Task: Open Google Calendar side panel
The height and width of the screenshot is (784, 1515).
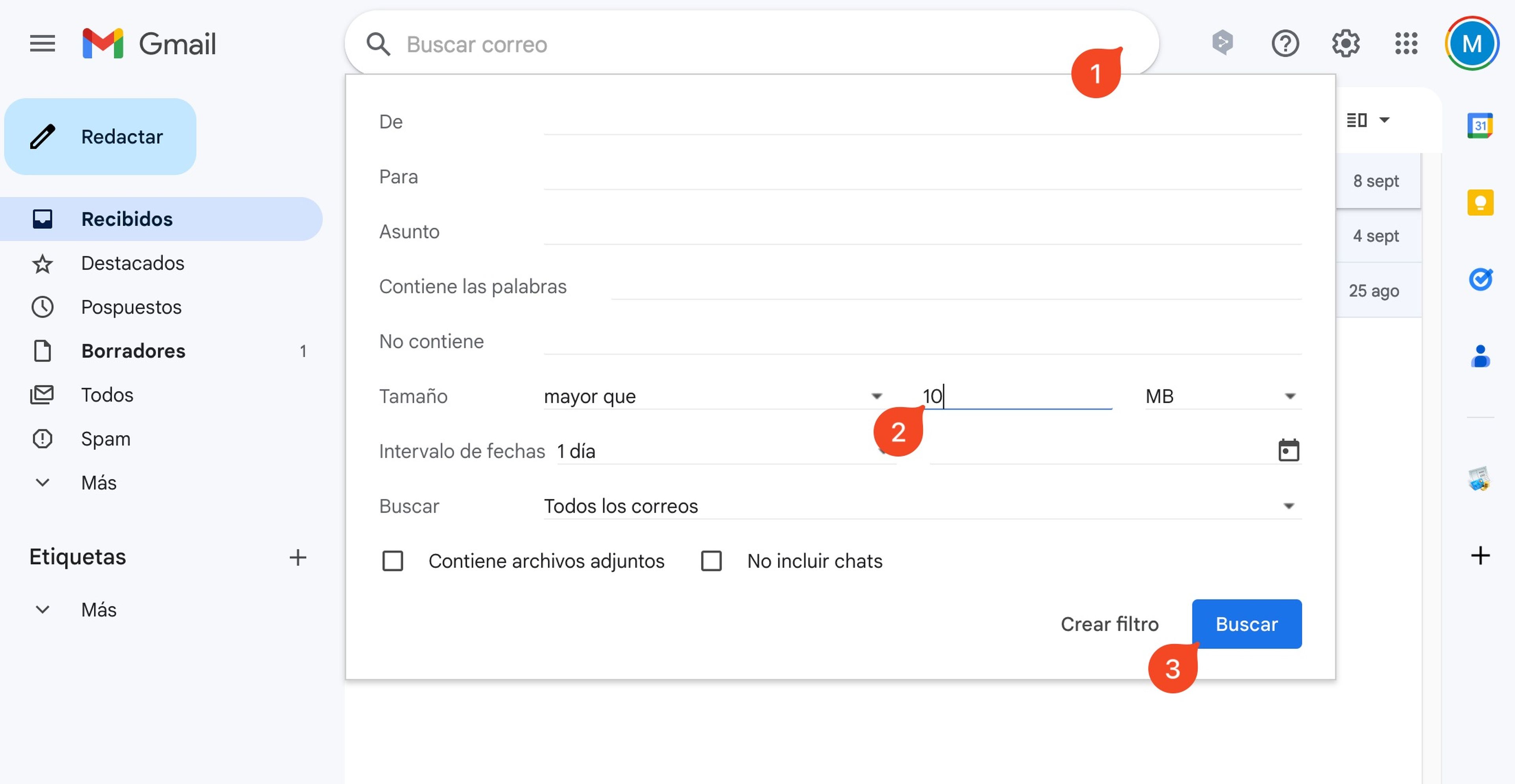Action: (1480, 125)
